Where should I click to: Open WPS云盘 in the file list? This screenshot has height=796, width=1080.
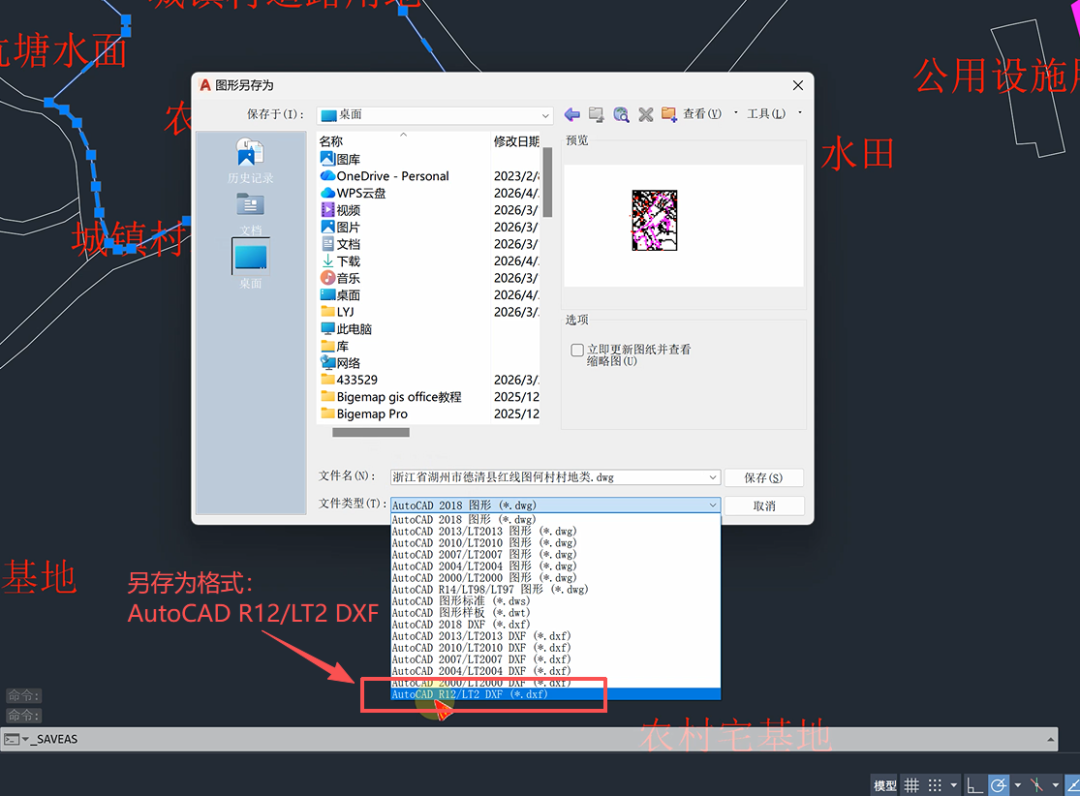(x=353, y=193)
